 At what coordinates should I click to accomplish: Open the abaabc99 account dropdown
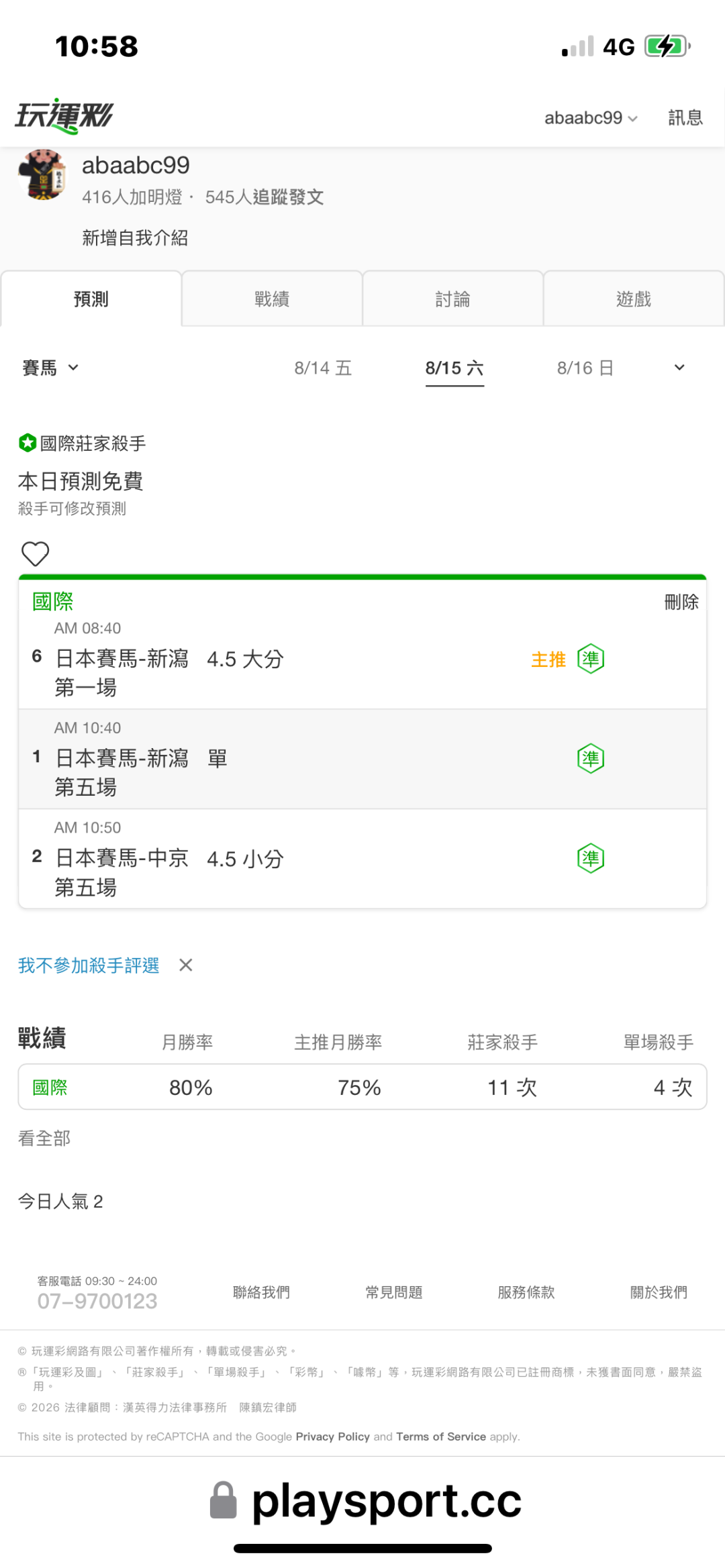[x=591, y=118]
